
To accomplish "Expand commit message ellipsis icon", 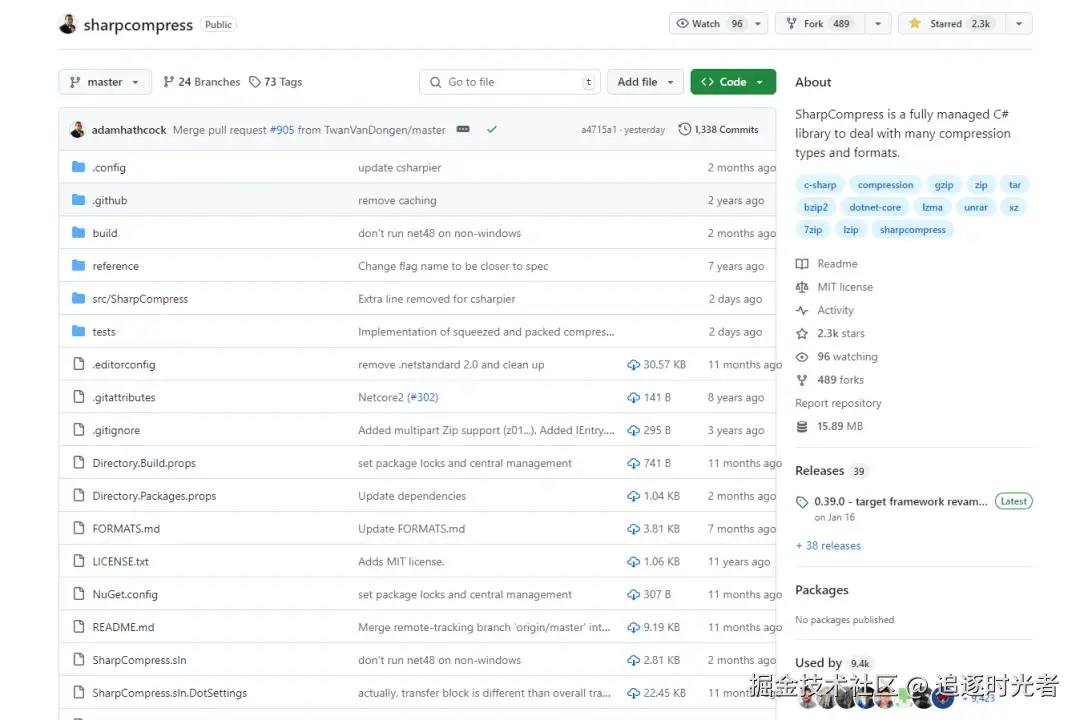I will point(463,130).
